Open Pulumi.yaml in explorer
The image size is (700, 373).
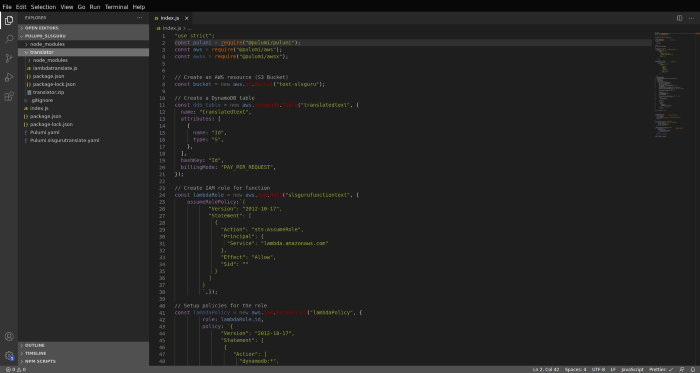click(x=83, y=133)
